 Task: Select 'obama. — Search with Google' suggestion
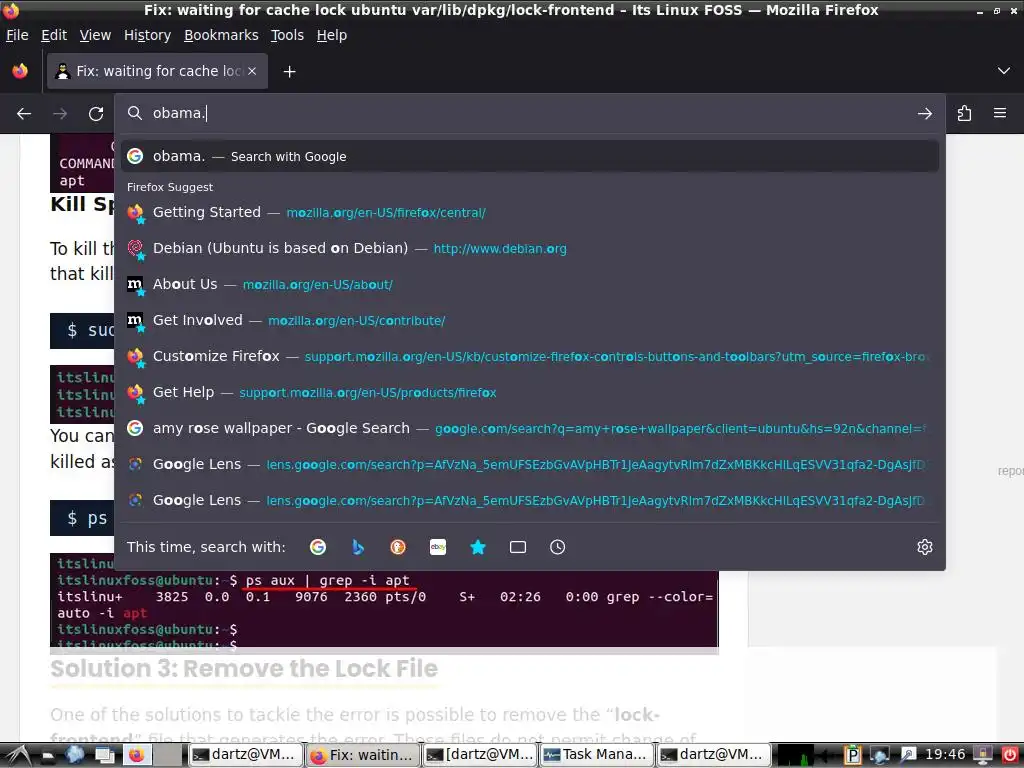point(530,156)
